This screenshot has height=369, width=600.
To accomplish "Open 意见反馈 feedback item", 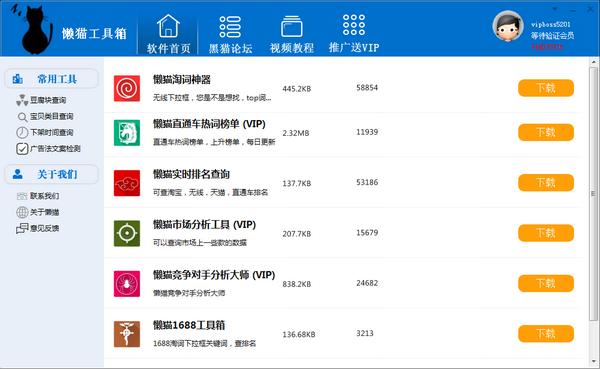I will tap(38, 229).
